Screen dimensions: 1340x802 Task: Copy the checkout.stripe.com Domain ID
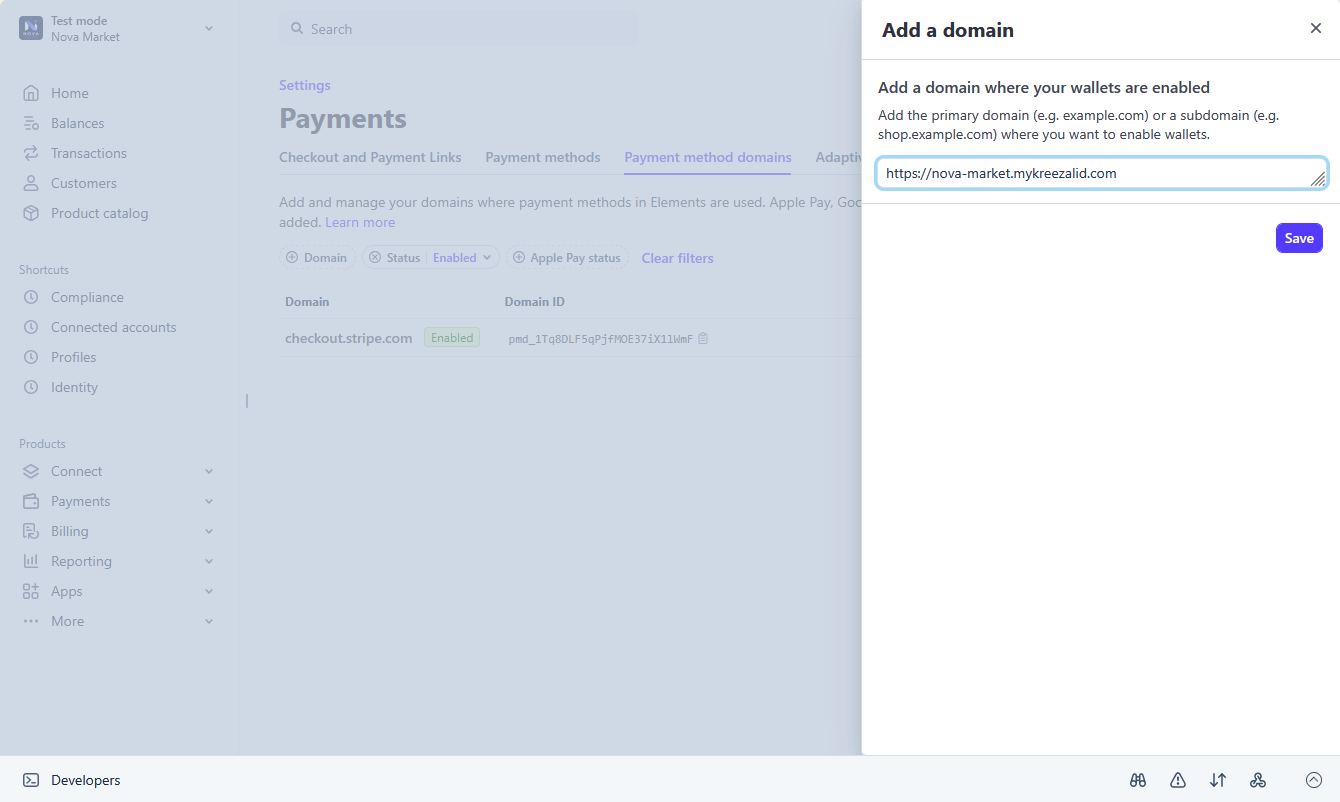pos(703,338)
